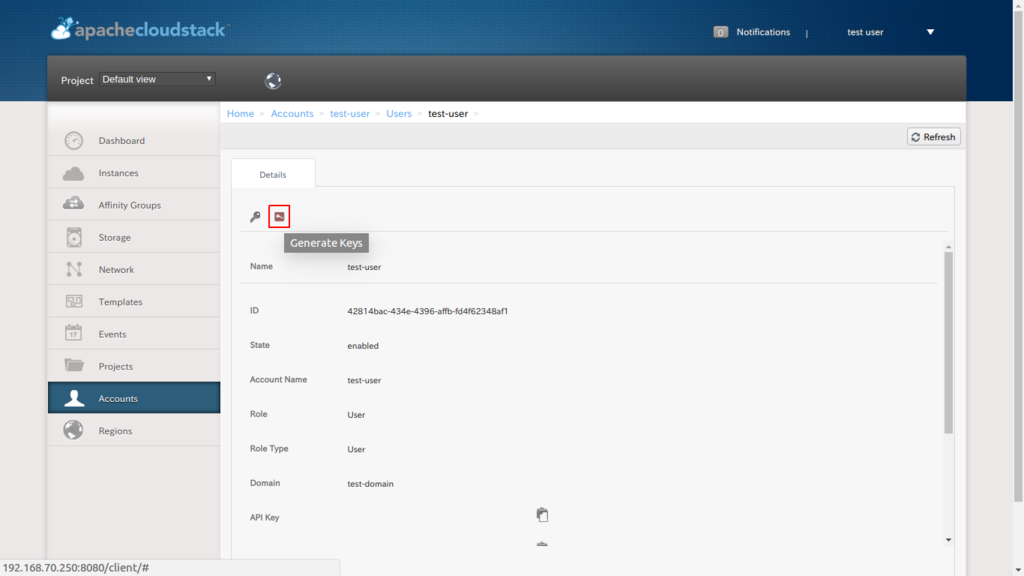Select the Details tab
The image size is (1024, 576).
tap(273, 174)
